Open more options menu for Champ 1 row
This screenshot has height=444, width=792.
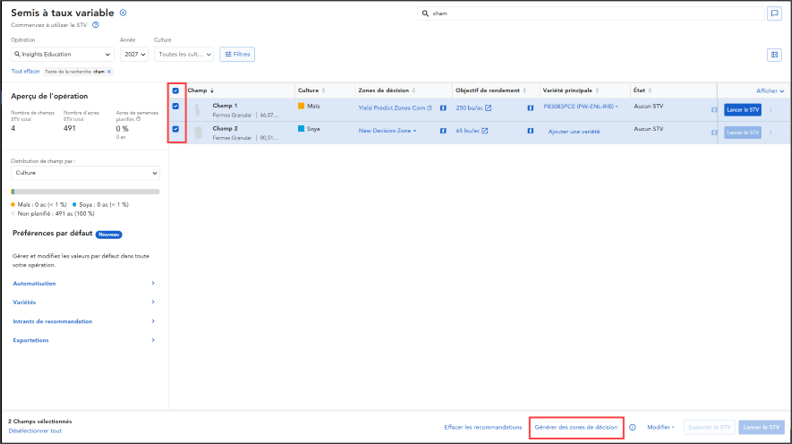tap(771, 110)
